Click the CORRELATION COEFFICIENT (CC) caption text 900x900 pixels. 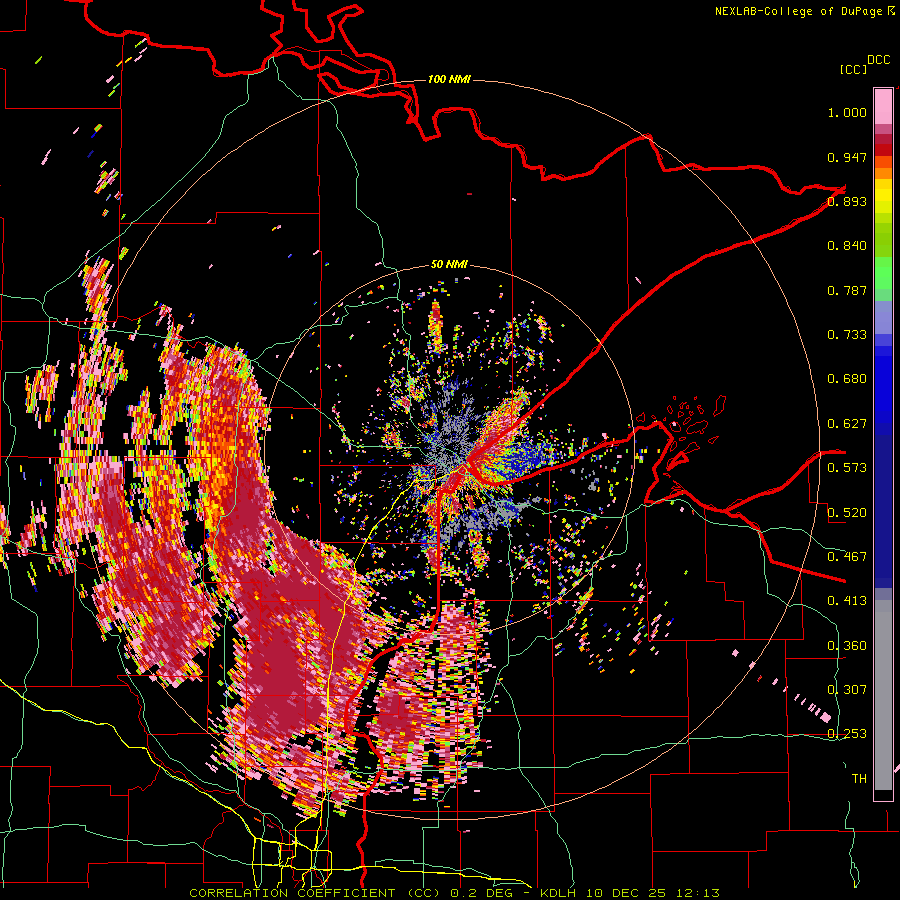[x=315, y=893]
